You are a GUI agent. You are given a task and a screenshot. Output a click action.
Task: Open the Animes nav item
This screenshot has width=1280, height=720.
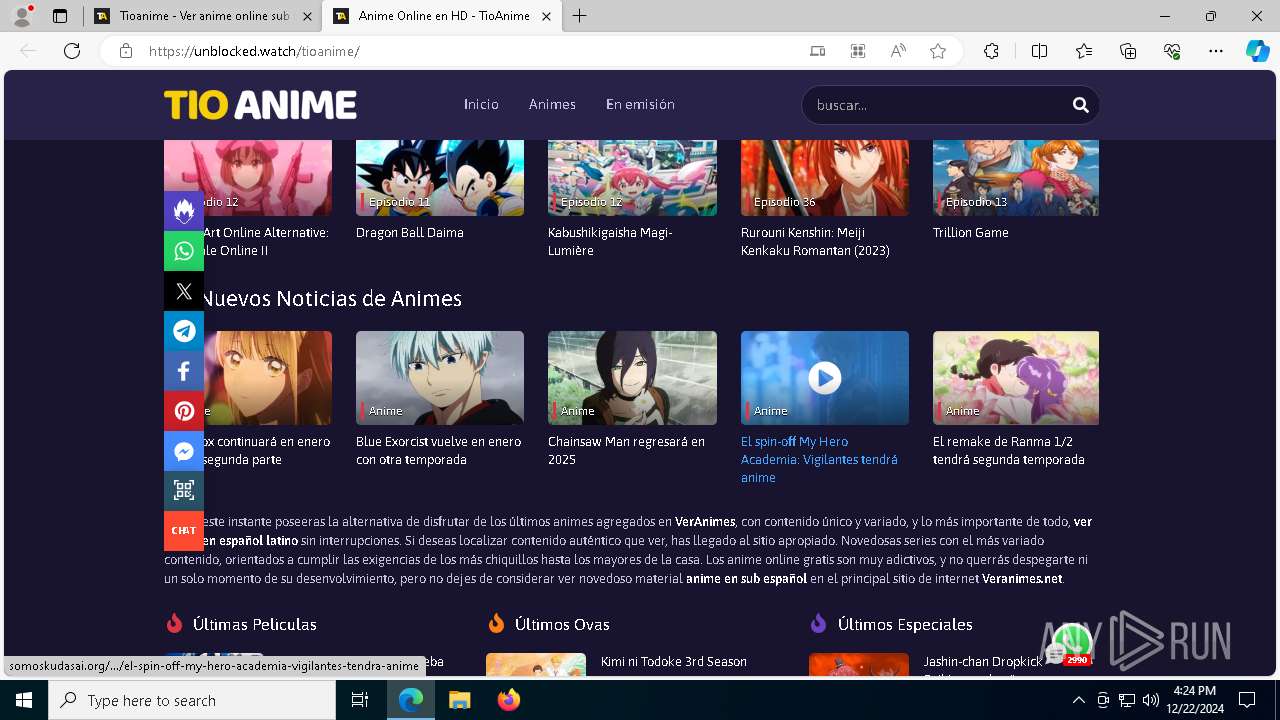click(x=552, y=104)
